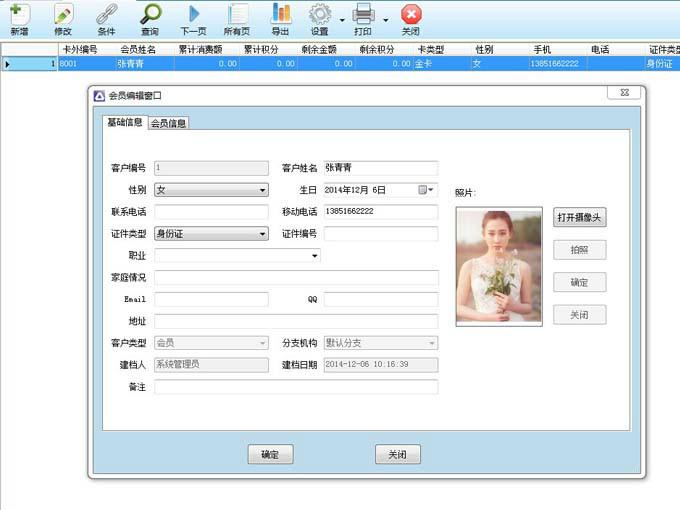Click the 关闭 button beside the photo
Image resolution: width=680 pixels, height=510 pixels.
click(x=579, y=315)
